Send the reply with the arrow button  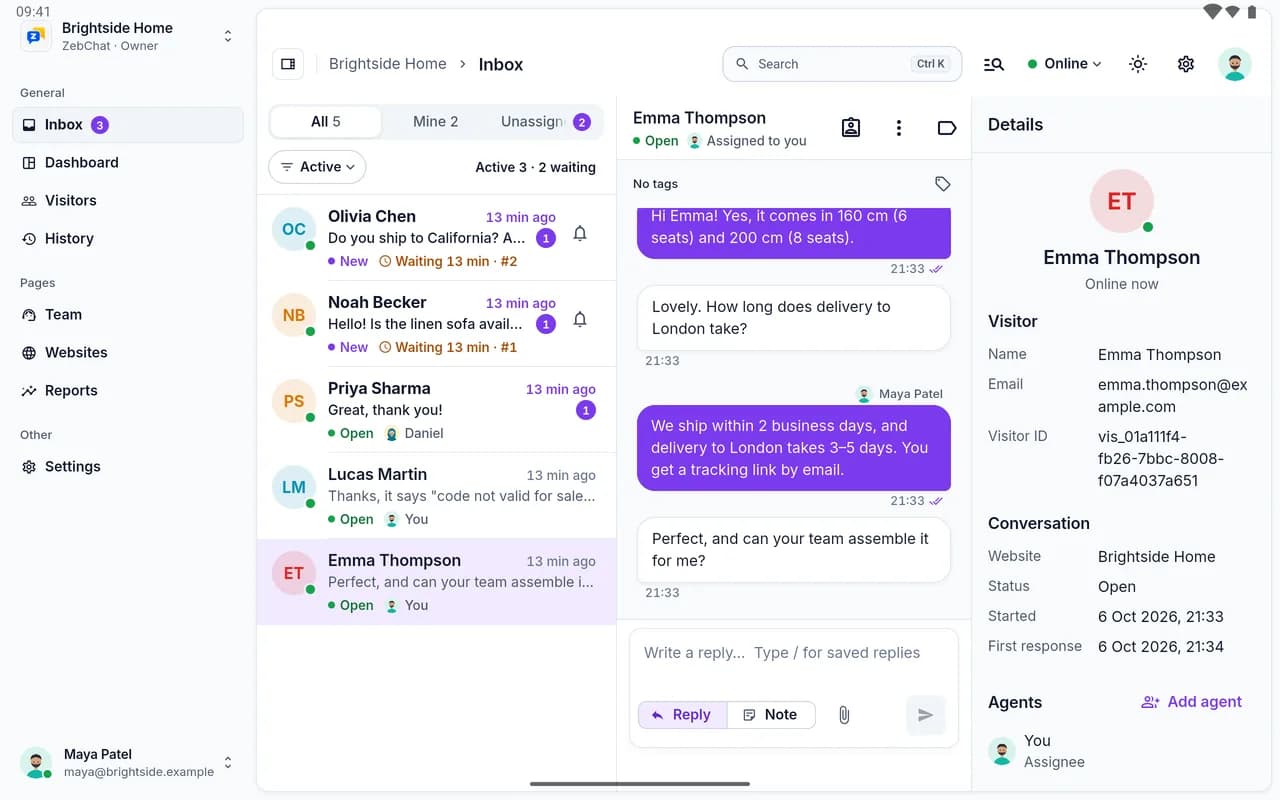926,715
